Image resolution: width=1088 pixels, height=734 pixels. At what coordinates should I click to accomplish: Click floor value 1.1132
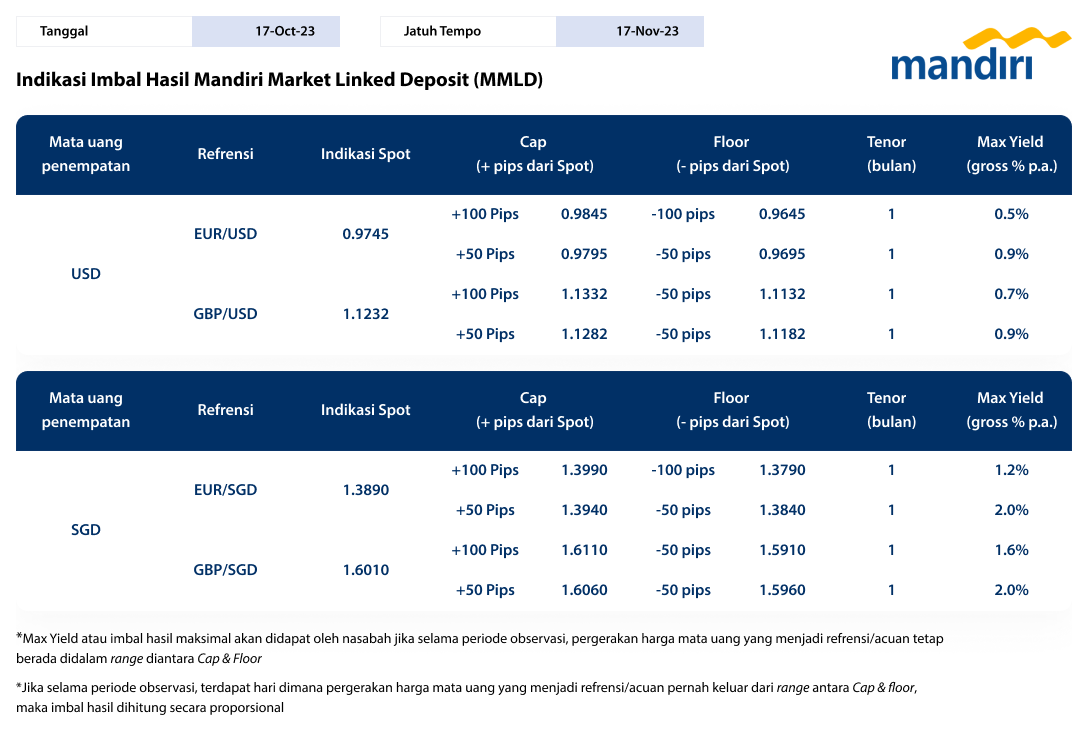[782, 294]
